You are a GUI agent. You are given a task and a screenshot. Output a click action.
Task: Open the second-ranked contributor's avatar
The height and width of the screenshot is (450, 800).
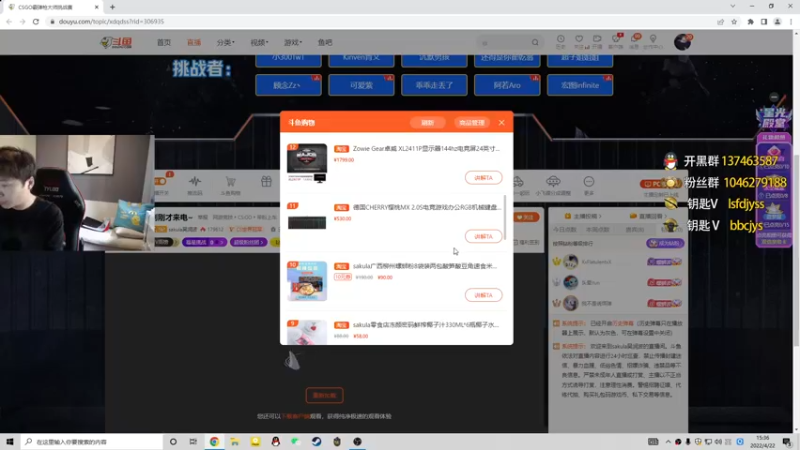(x=570, y=282)
